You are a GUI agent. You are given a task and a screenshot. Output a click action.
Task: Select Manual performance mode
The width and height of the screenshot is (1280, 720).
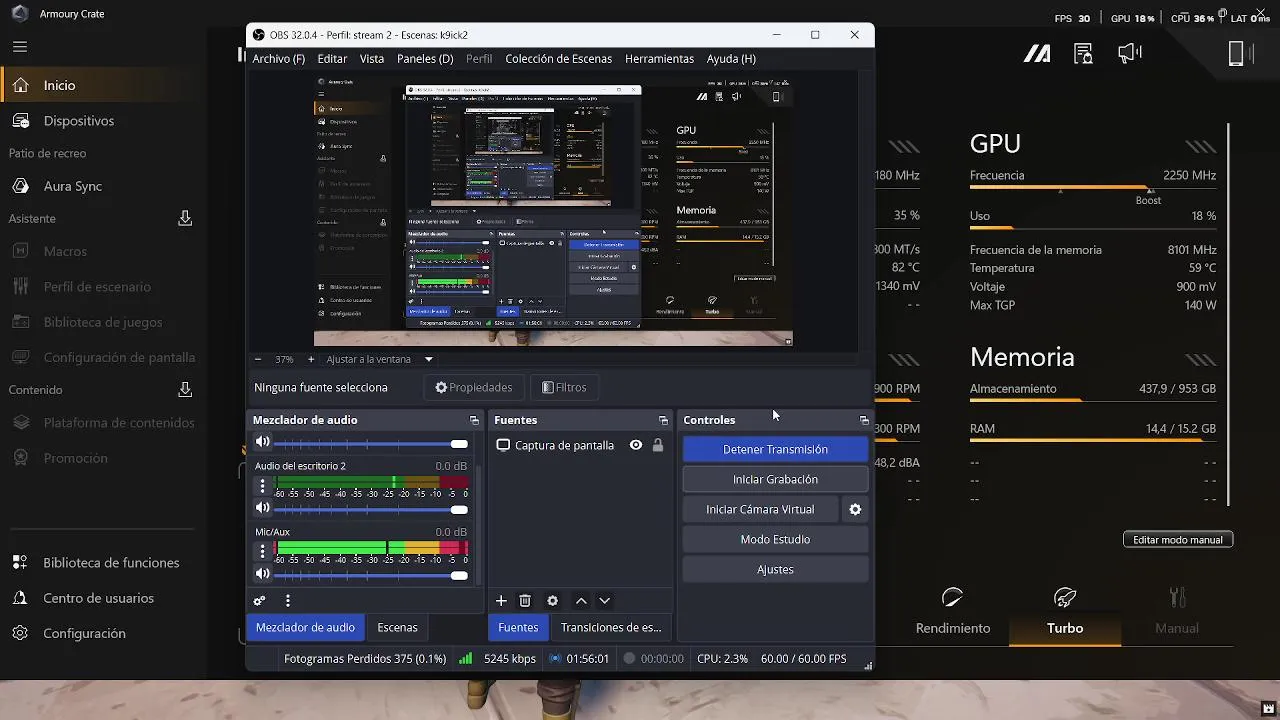[1177, 612]
